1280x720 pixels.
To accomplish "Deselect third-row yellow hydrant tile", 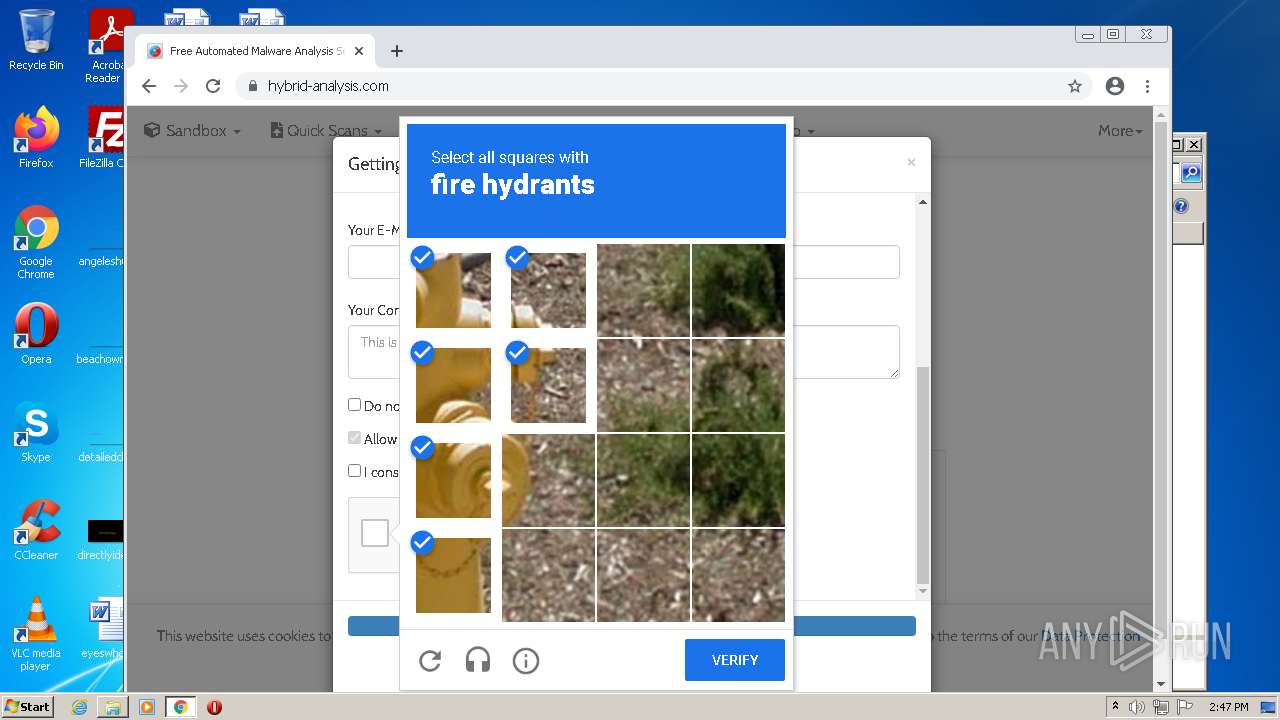I will pyautogui.click(x=453, y=480).
